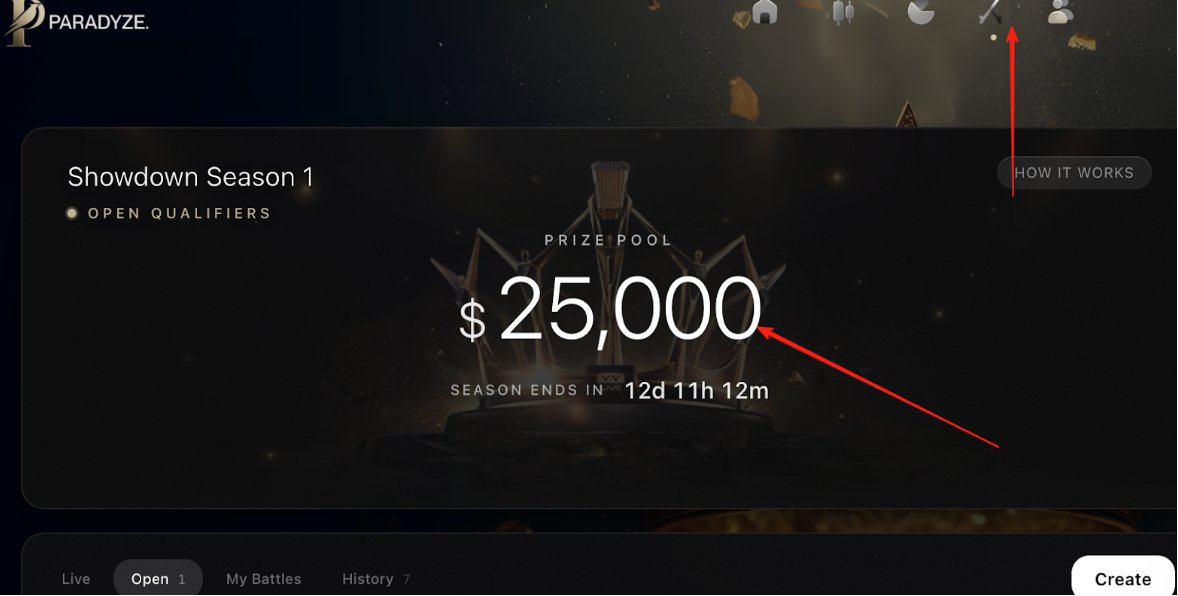The height and width of the screenshot is (596, 1178).
Task: Open the Home page icon
Action: pyautogui.click(x=765, y=11)
